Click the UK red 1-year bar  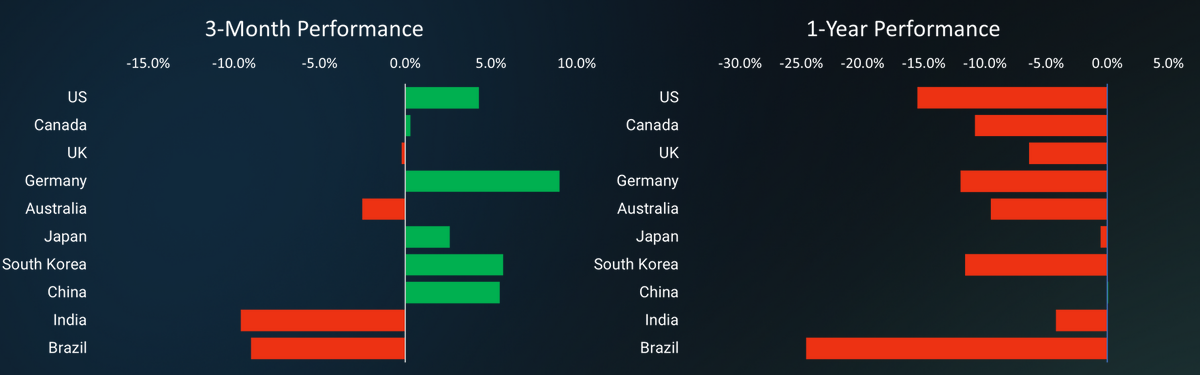coord(1068,153)
